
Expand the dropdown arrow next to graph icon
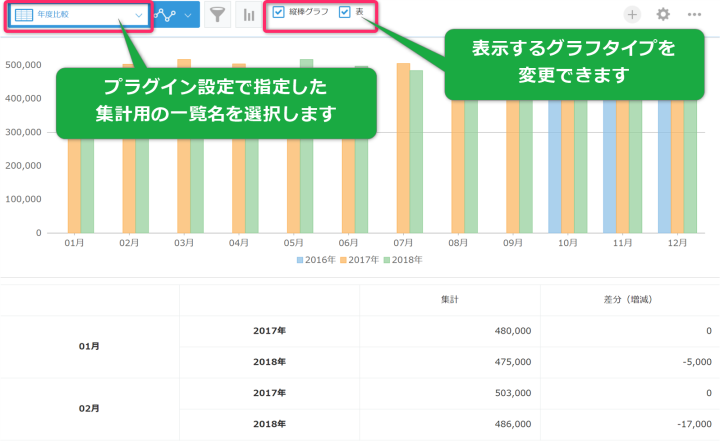187,16
